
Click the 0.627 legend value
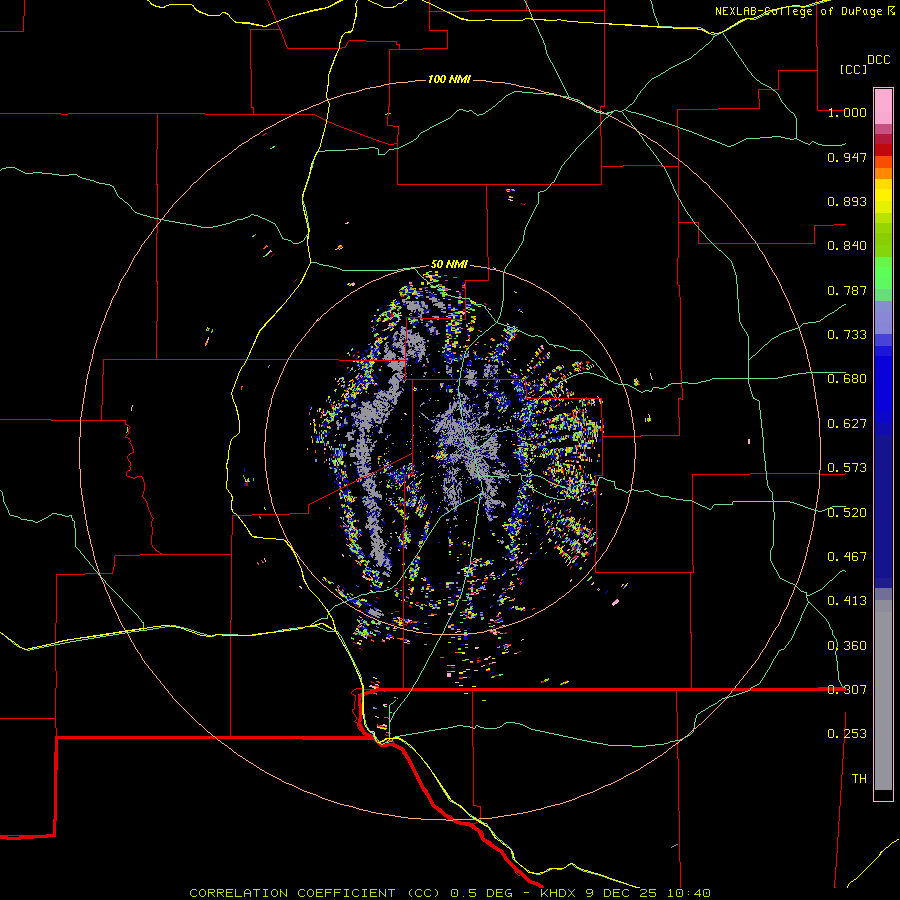point(847,424)
